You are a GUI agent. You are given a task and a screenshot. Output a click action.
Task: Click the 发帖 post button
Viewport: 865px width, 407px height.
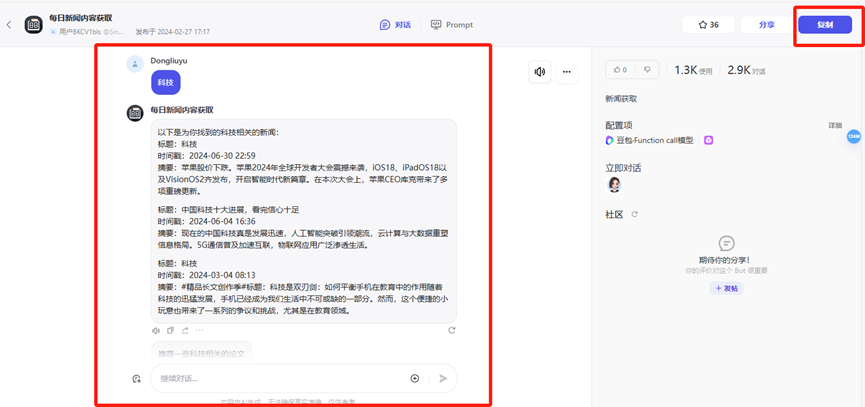(x=727, y=288)
